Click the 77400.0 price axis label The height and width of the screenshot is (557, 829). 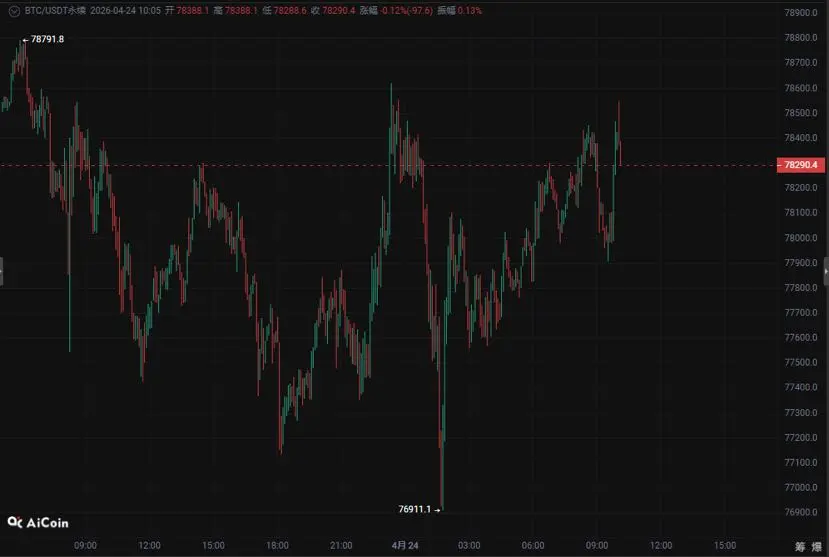[800, 387]
